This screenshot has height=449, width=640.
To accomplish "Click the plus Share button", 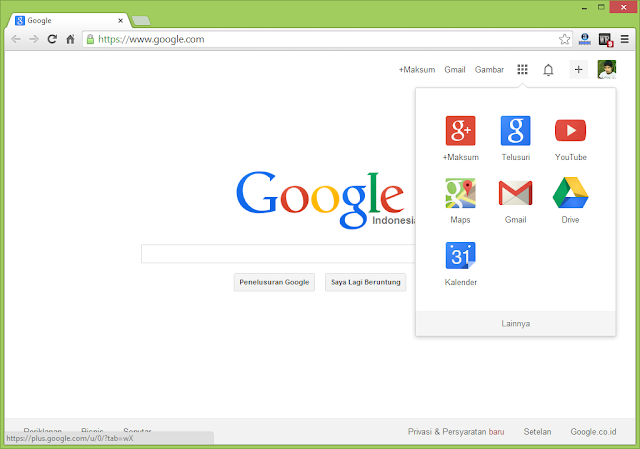I will [x=578, y=69].
